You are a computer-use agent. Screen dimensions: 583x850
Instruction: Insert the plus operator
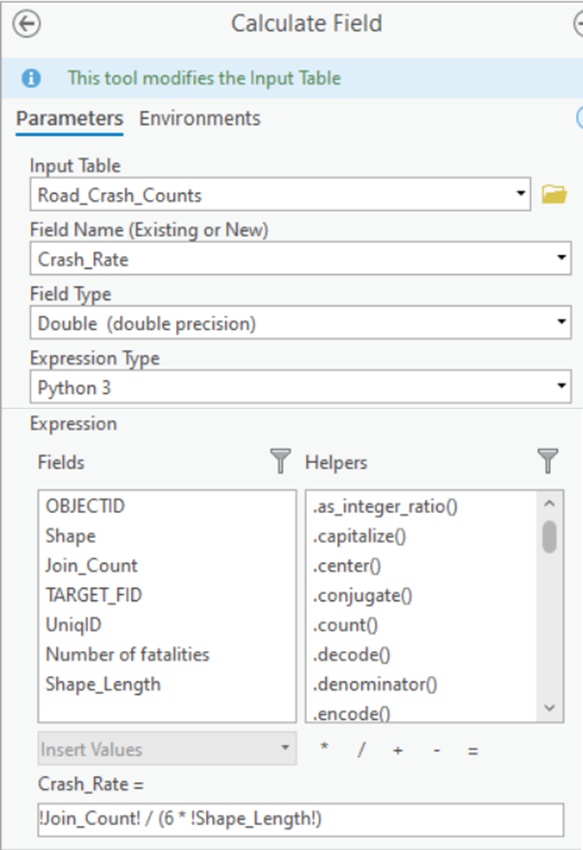click(x=398, y=750)
